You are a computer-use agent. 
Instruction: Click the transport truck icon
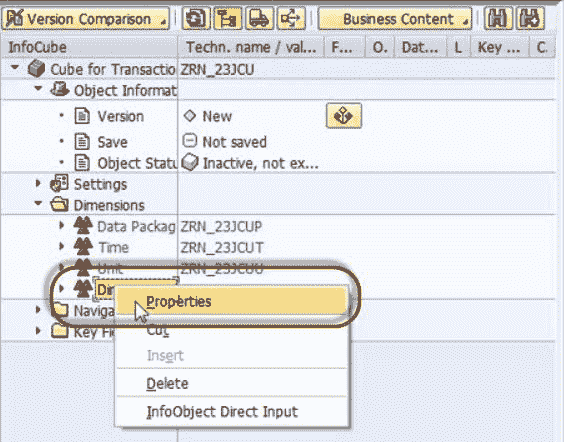point(259,19)
